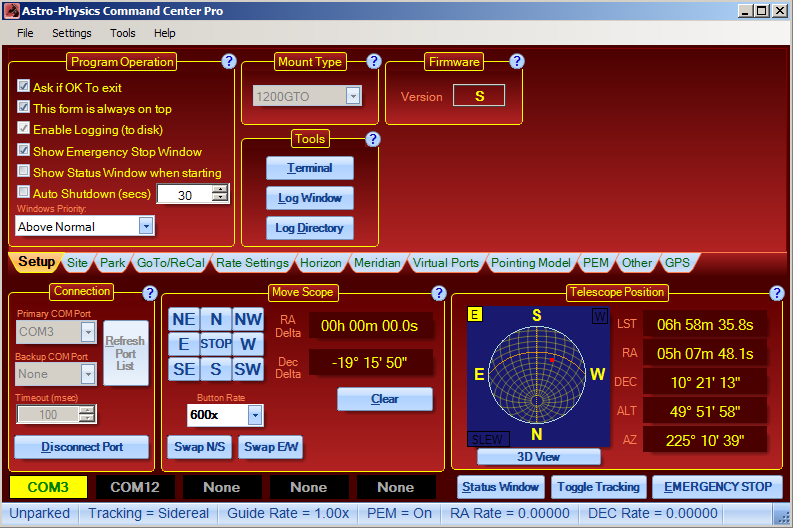Click Toggle Tracking button
Screen dimensions: 793x528
pyautogui.click(x=598, y=487)
